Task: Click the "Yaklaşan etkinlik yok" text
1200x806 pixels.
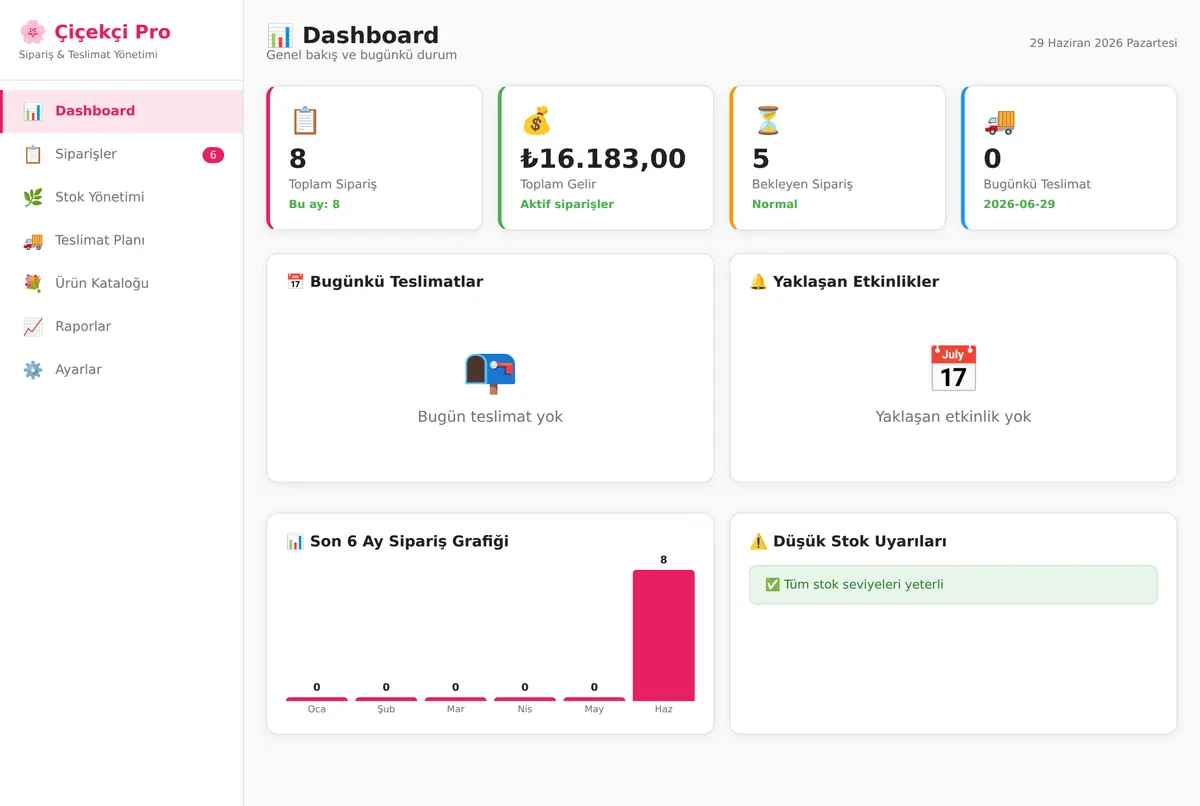Action: pos(953,417)
